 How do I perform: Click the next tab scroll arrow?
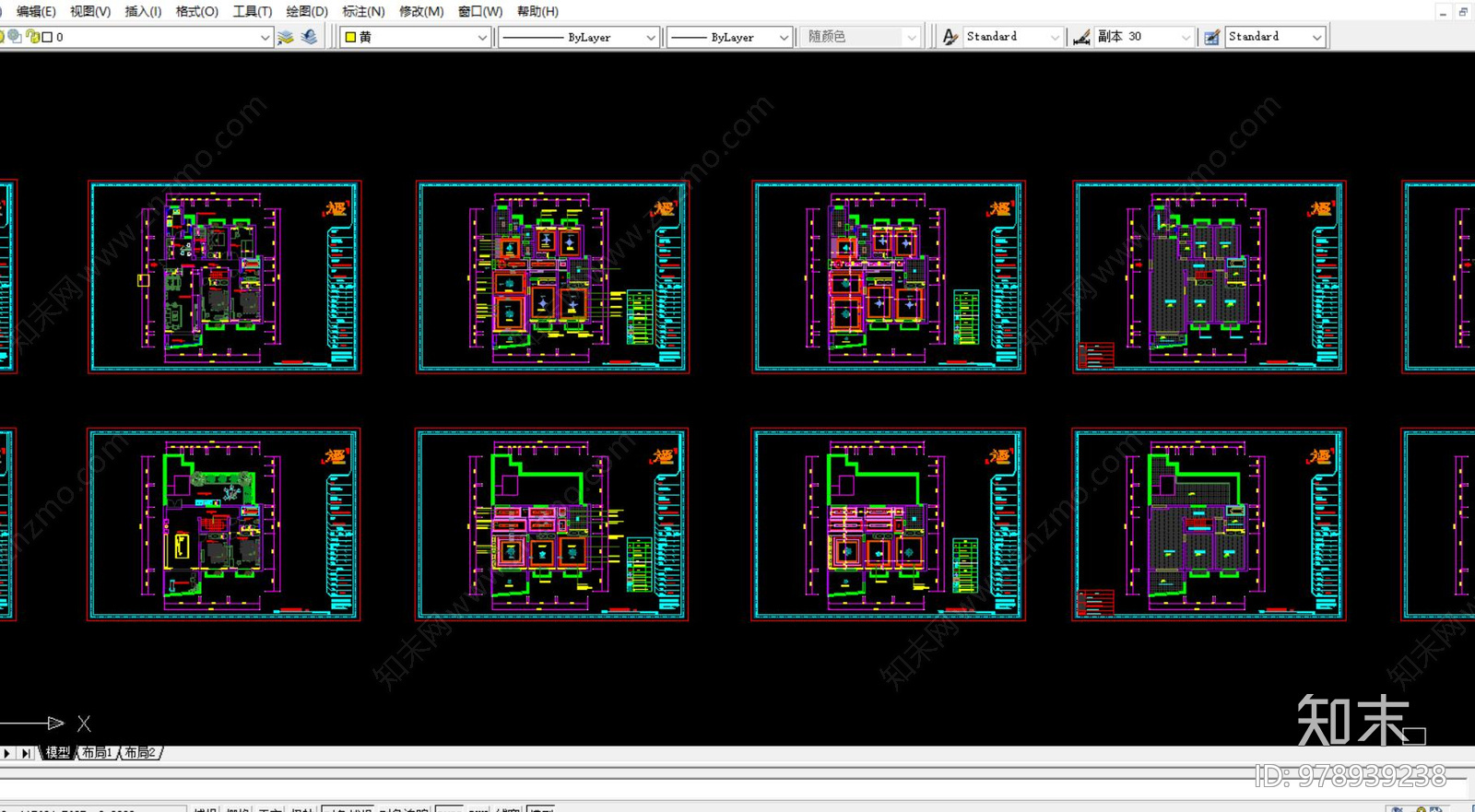[7, 753]
